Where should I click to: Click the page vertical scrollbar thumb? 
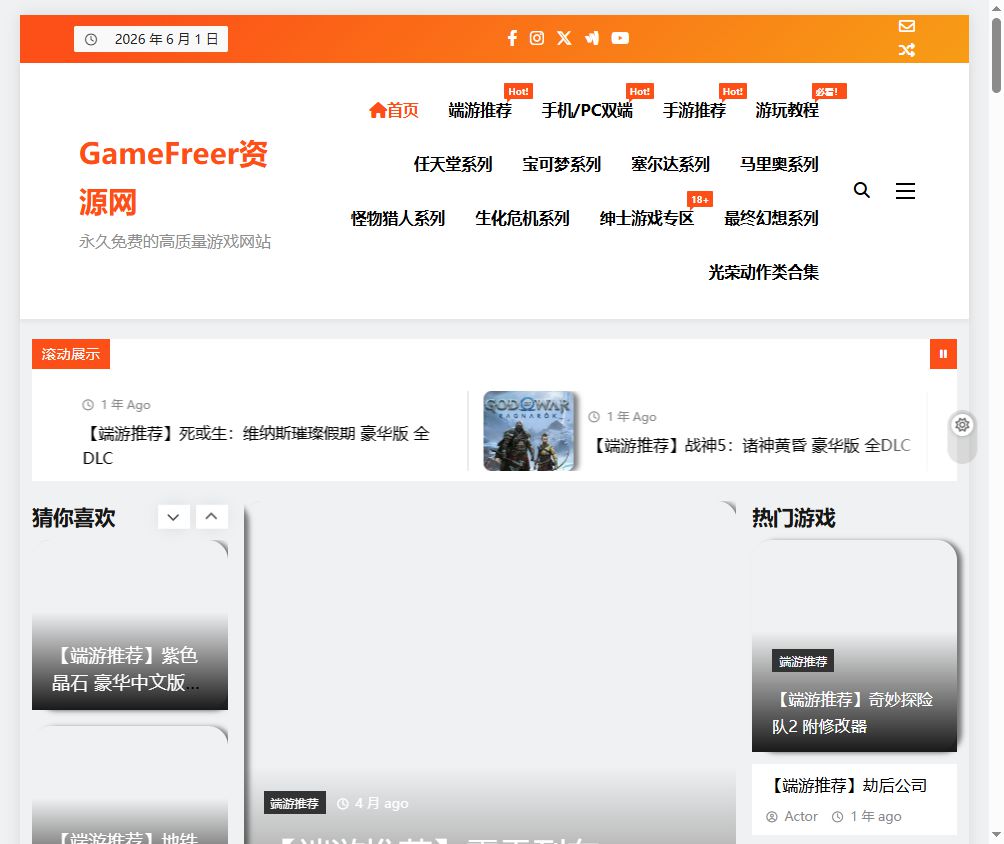[996, 56]
